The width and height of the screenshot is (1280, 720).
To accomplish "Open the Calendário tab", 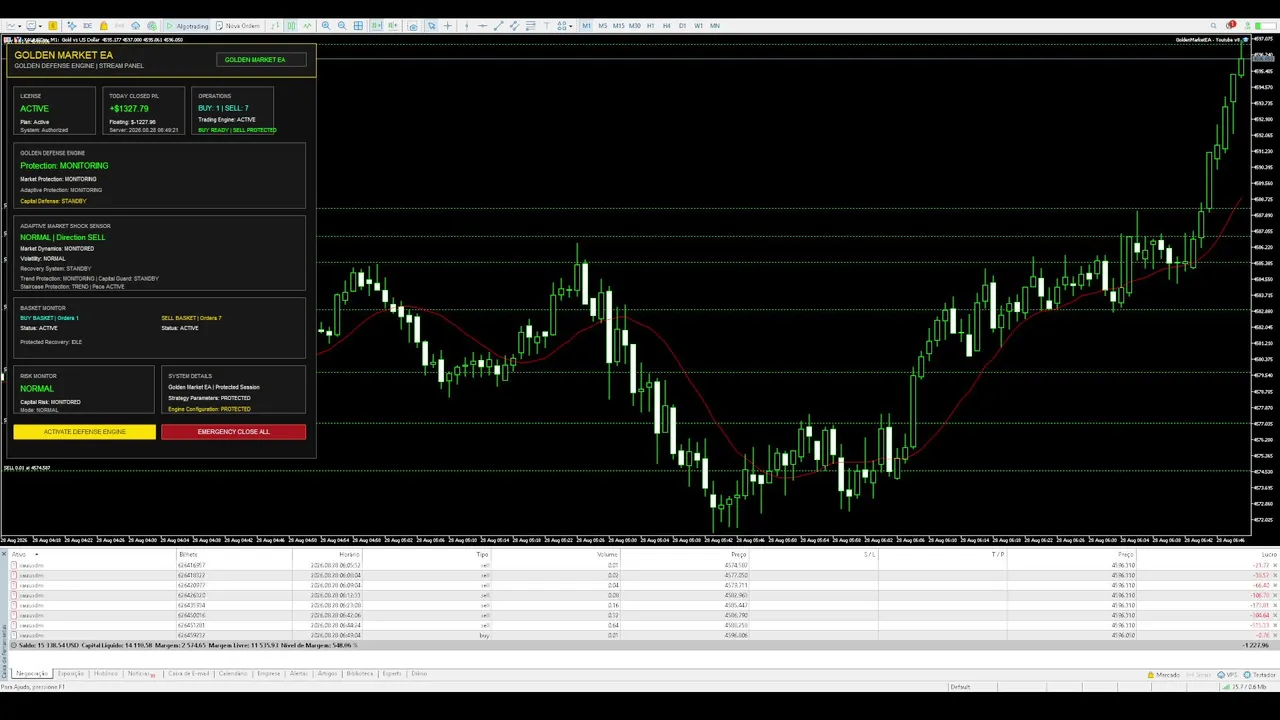I will (233, 673).
